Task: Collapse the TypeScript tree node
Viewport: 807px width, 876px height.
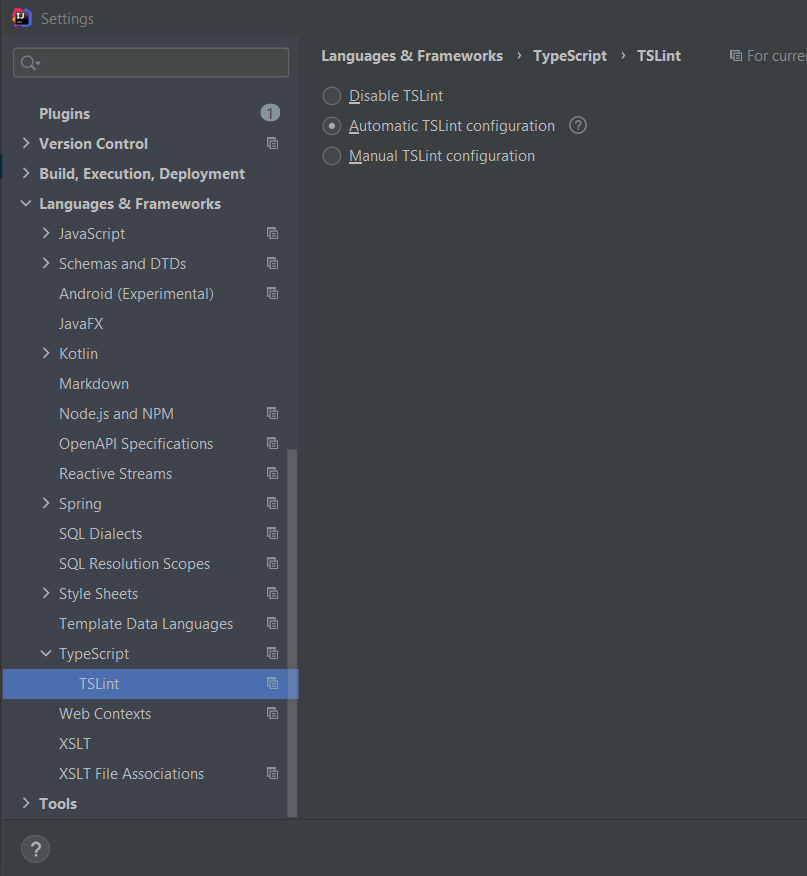Action: click(46, 654)
